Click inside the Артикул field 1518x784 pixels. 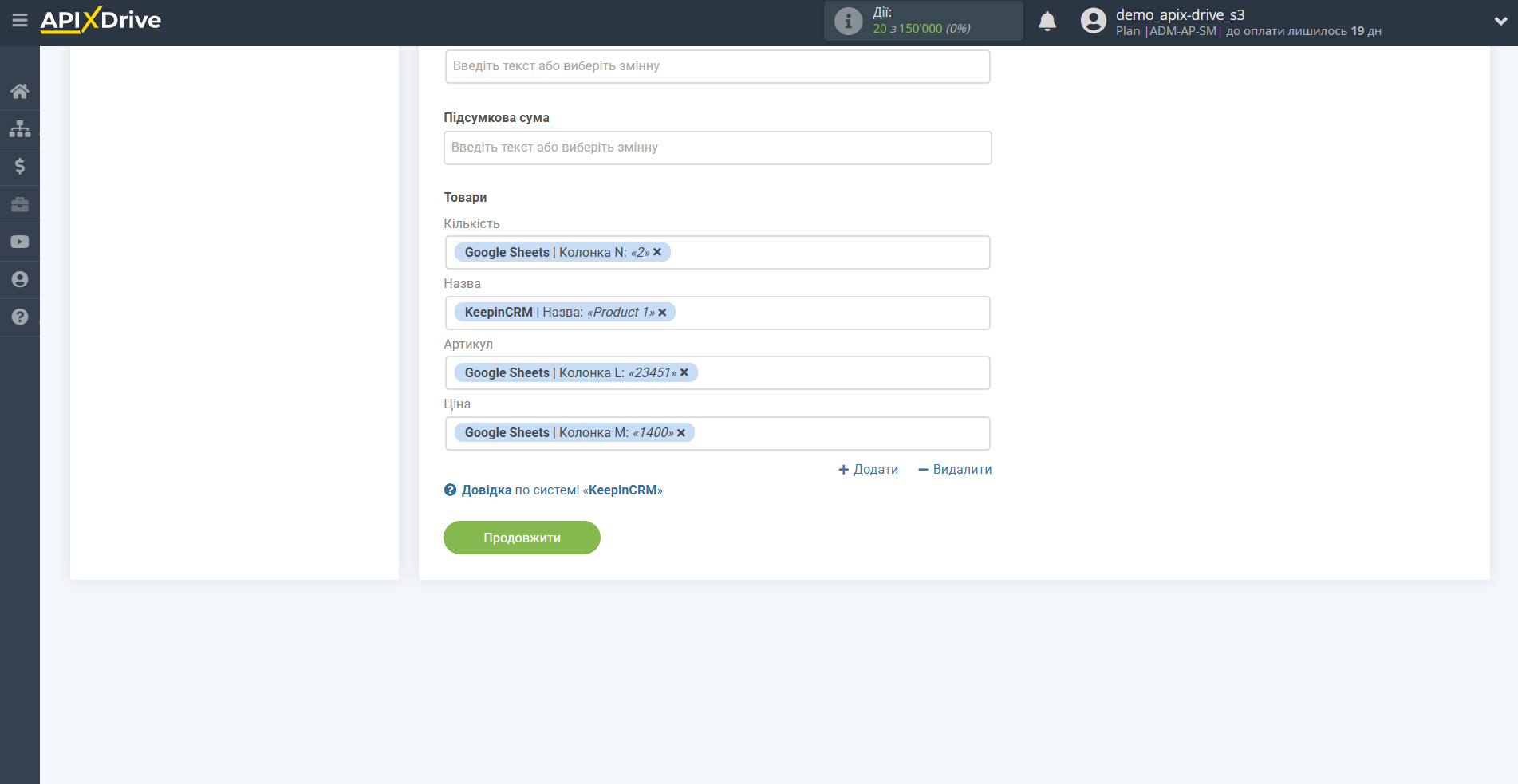tap(718, 372)
